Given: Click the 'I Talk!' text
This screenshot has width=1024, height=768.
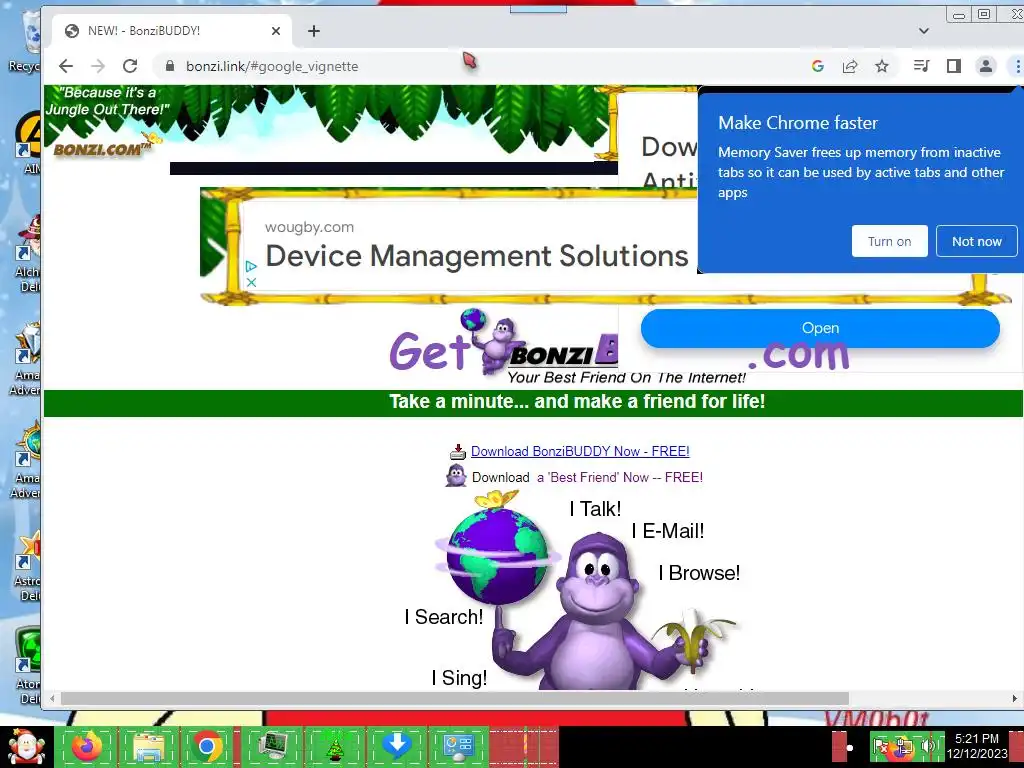Looking at the screenshot, I should (x=595, y=509).
